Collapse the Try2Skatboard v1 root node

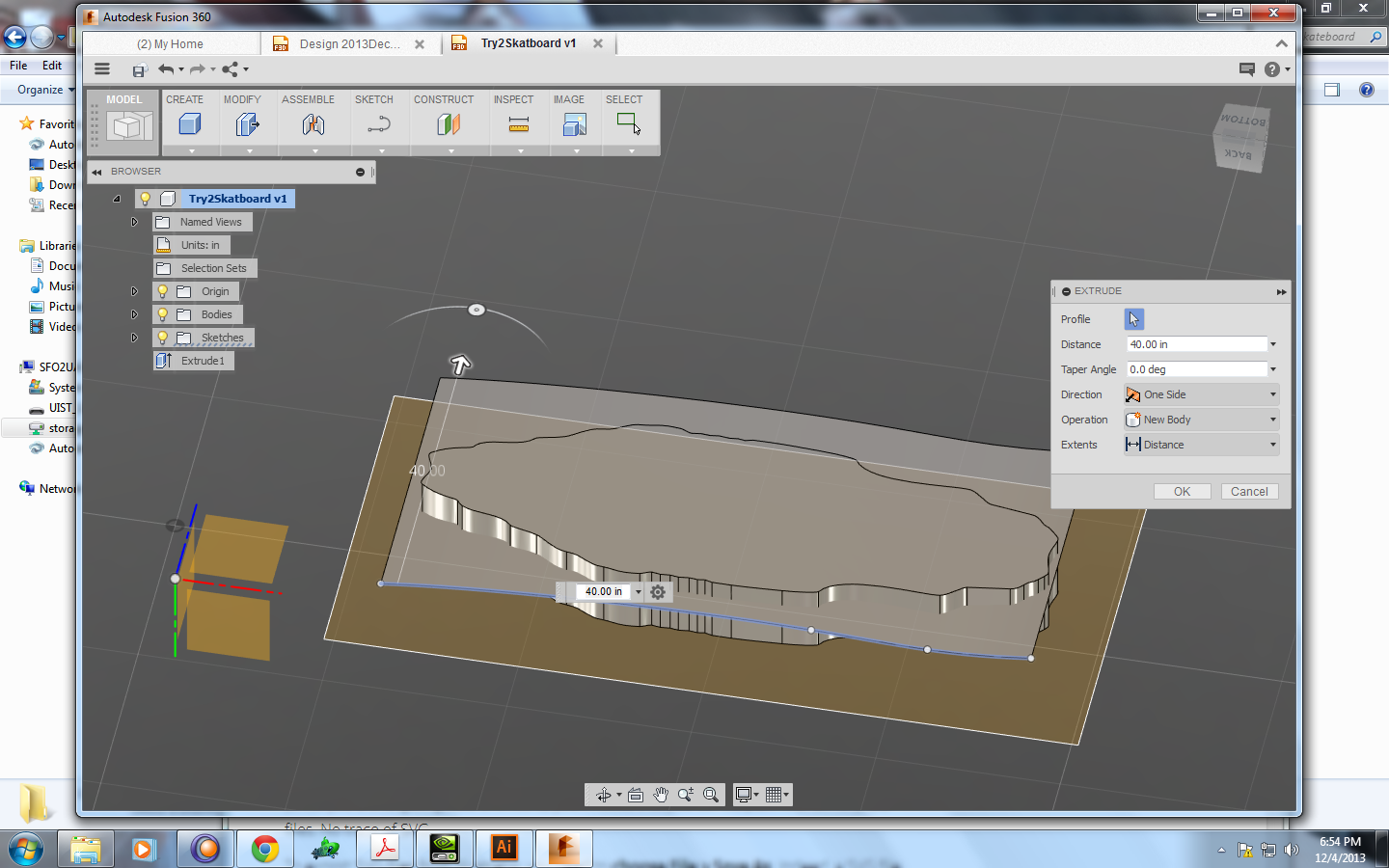pyautogui.click(x=117, y=199)
